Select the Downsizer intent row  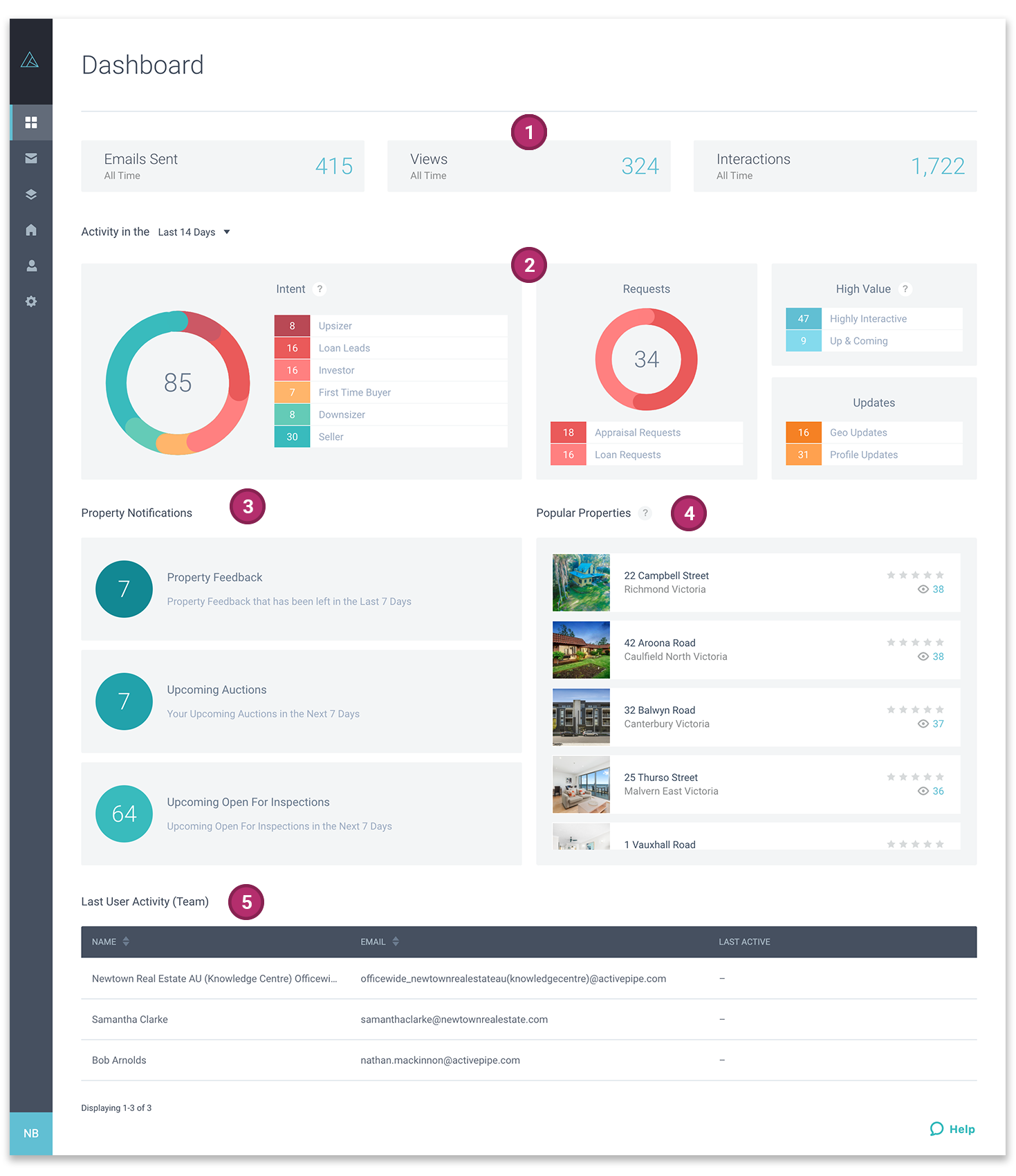pos(391,414)
